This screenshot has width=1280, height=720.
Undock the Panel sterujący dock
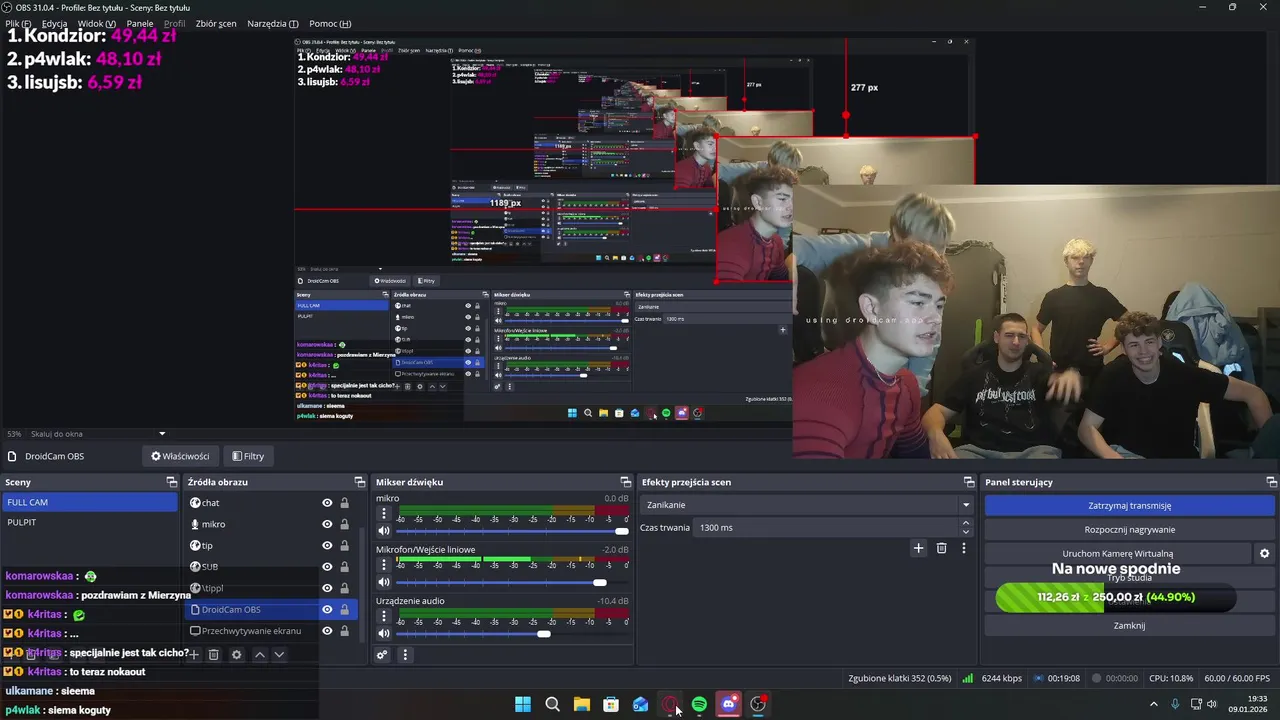1271,482
